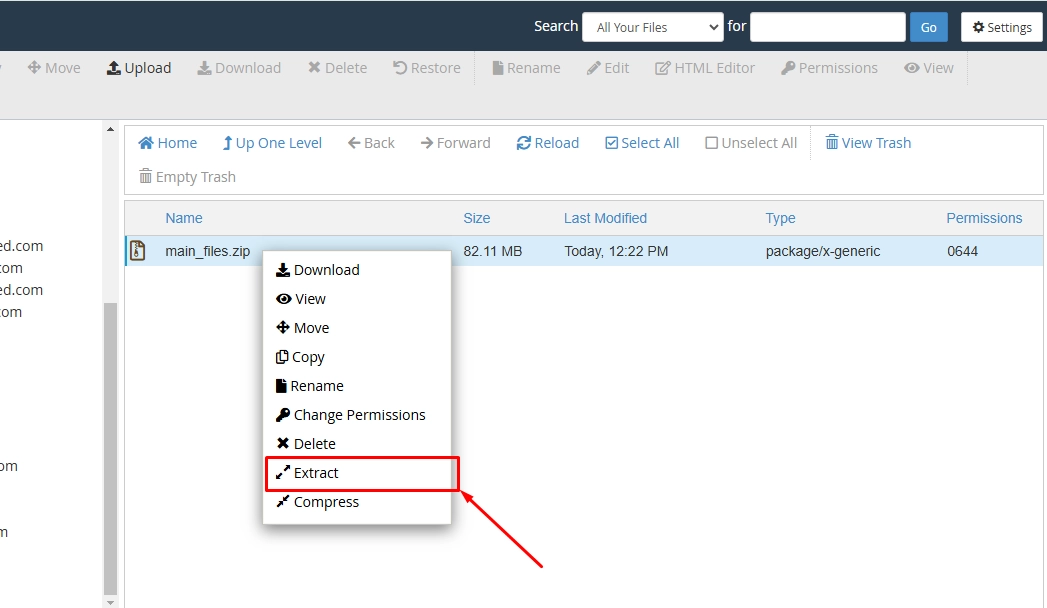Screen dimensions: 1047x608
Task: Go Forward in file navigation
Action: coord(455,143)
